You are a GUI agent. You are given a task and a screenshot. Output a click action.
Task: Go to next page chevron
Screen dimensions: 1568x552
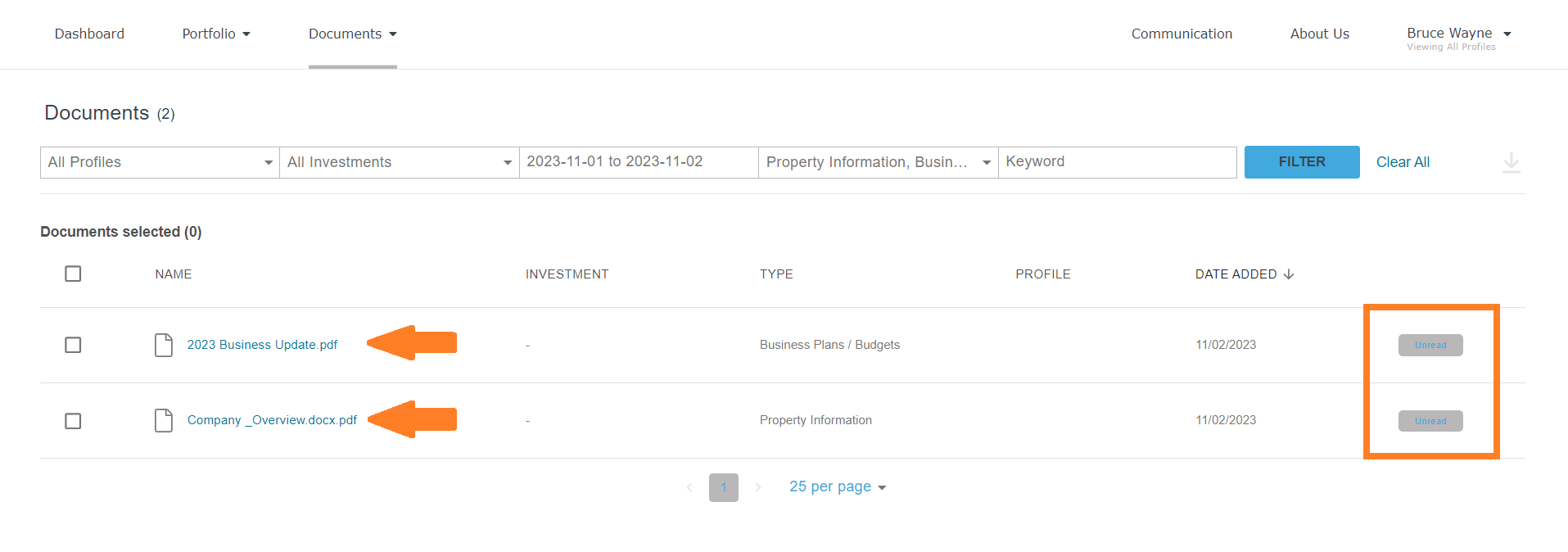758,487
